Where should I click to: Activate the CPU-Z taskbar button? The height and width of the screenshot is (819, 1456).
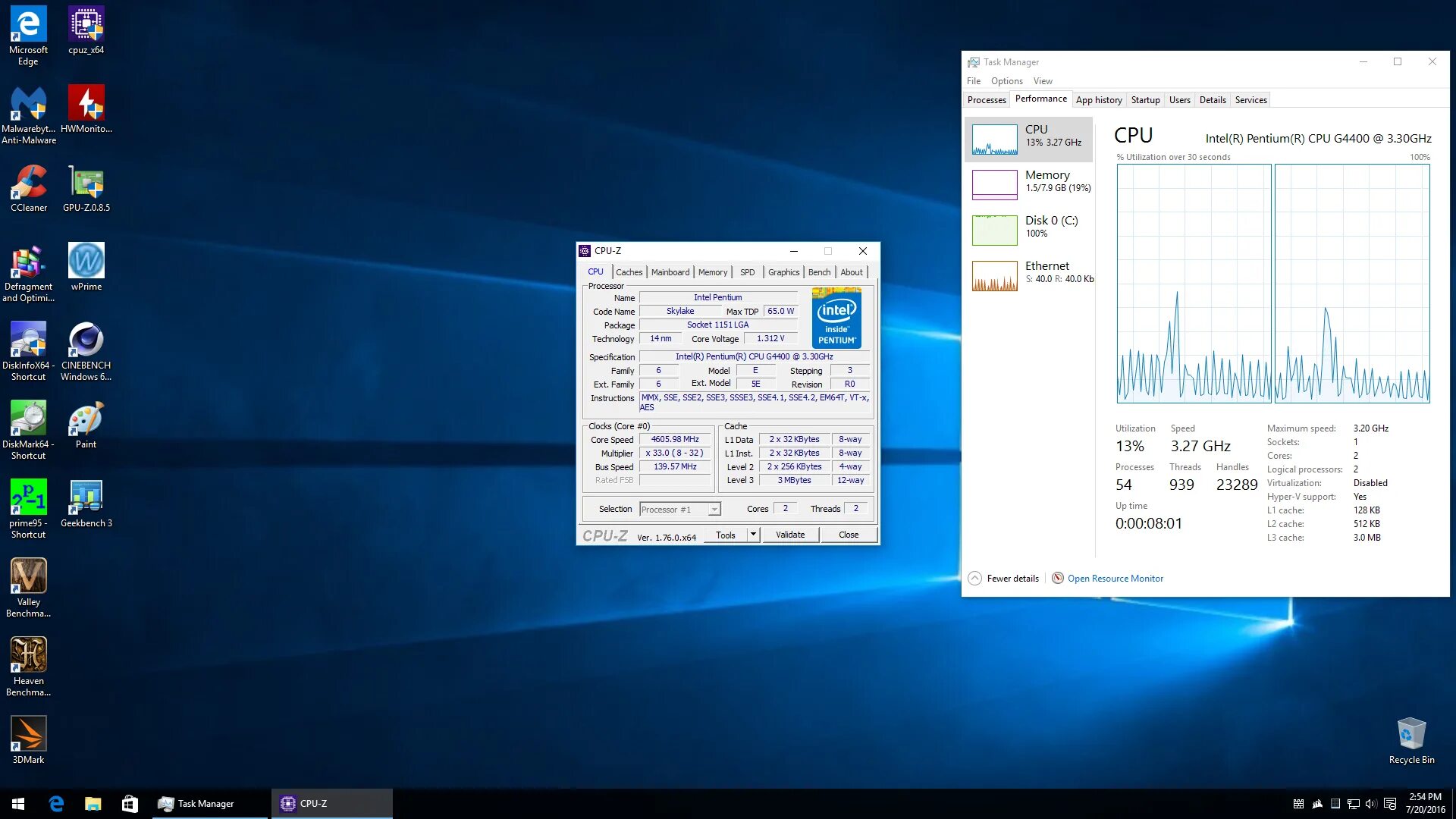pyautogui.click(x=332, y=804)
